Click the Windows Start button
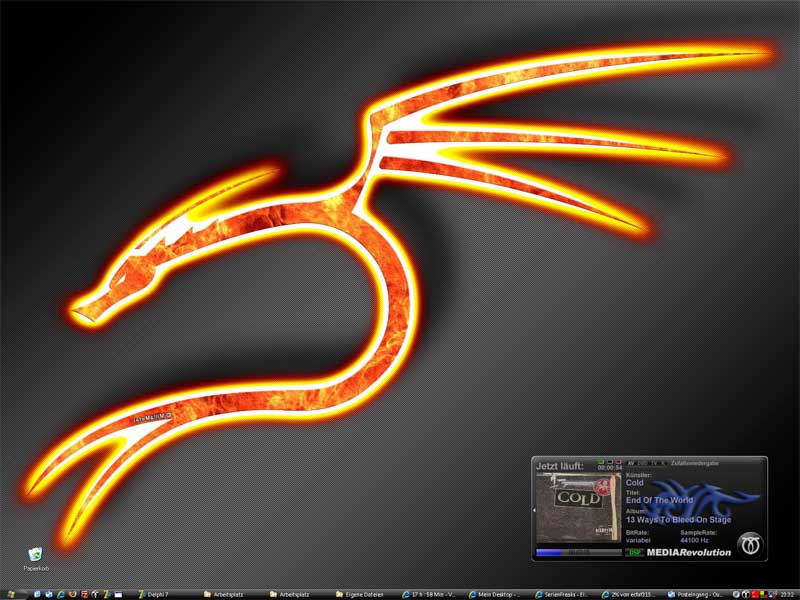The height and width of the screenshot is (600, 800). click(12, 594)
